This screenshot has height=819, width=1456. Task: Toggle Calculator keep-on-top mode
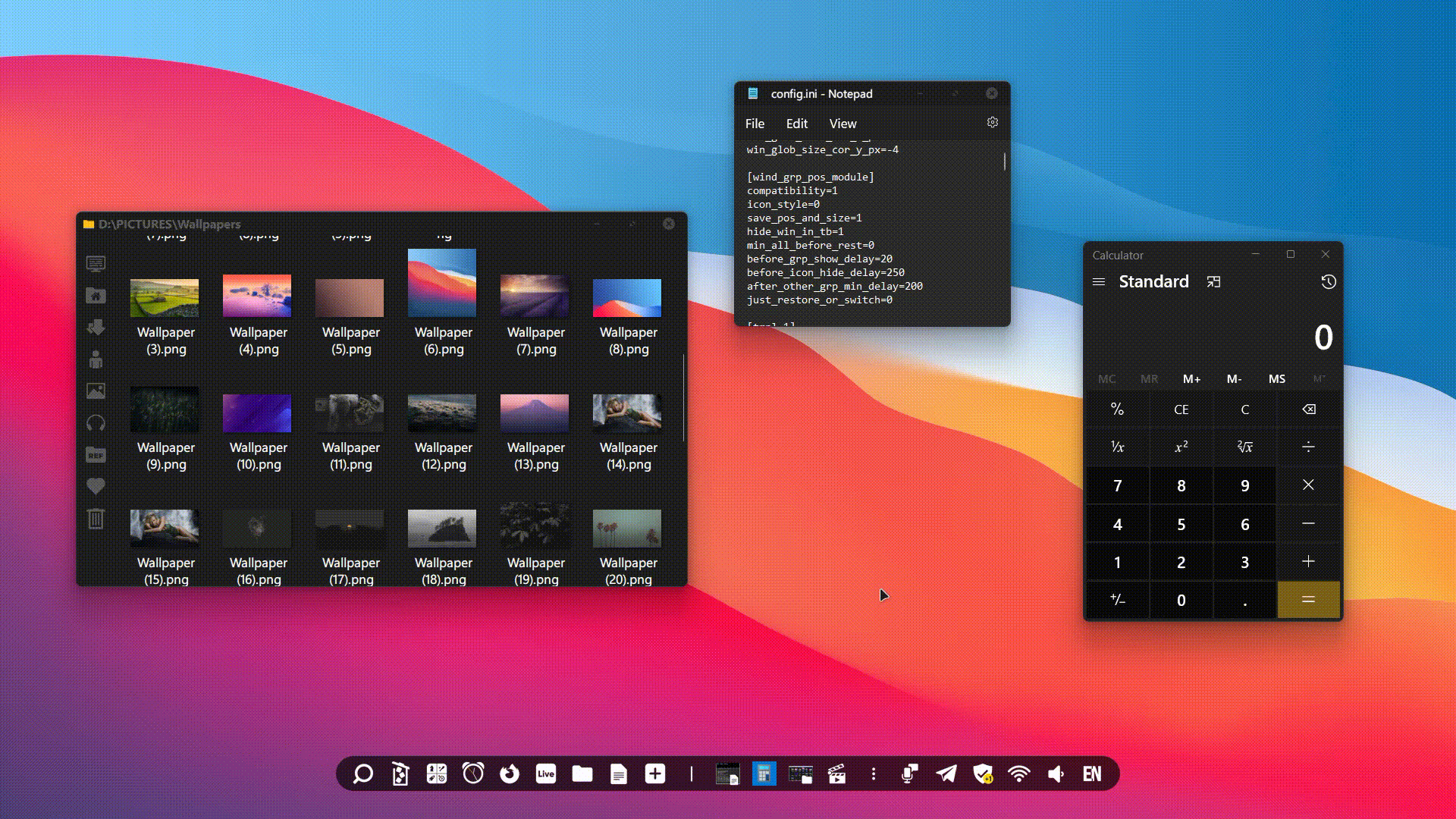[1213, 282]
